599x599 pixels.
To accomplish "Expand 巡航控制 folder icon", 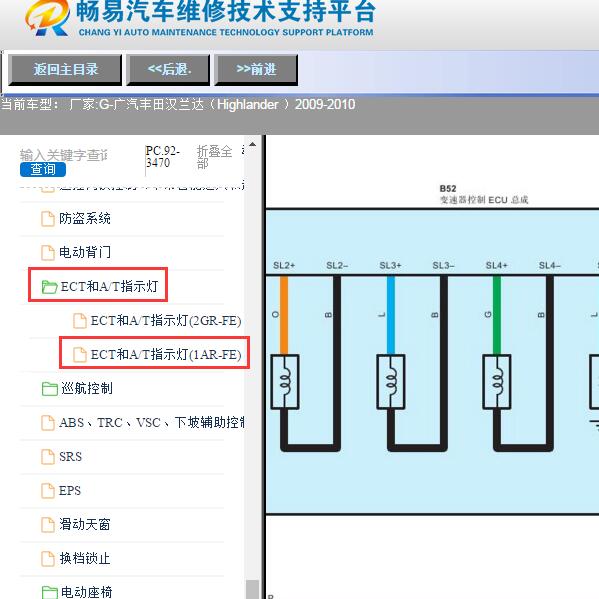I will [x=49, y=389].
